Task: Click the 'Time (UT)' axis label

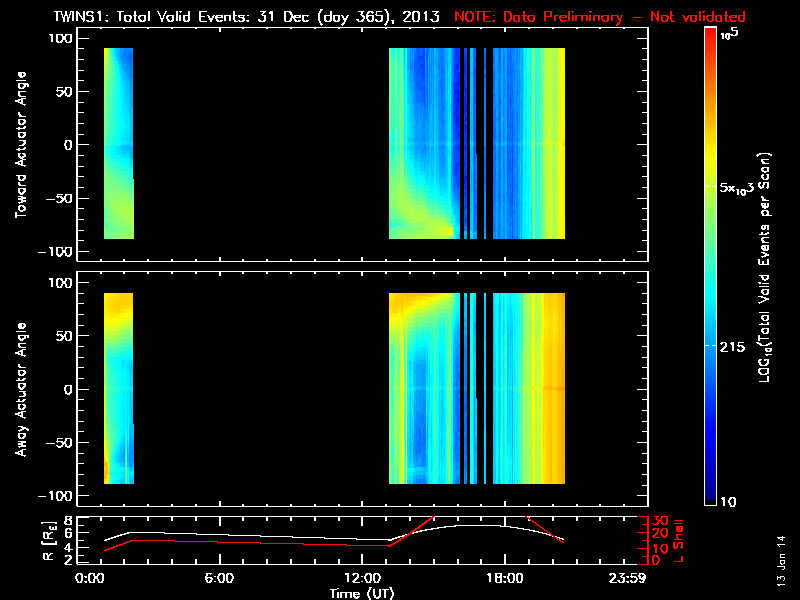Action: coord(363,593)
